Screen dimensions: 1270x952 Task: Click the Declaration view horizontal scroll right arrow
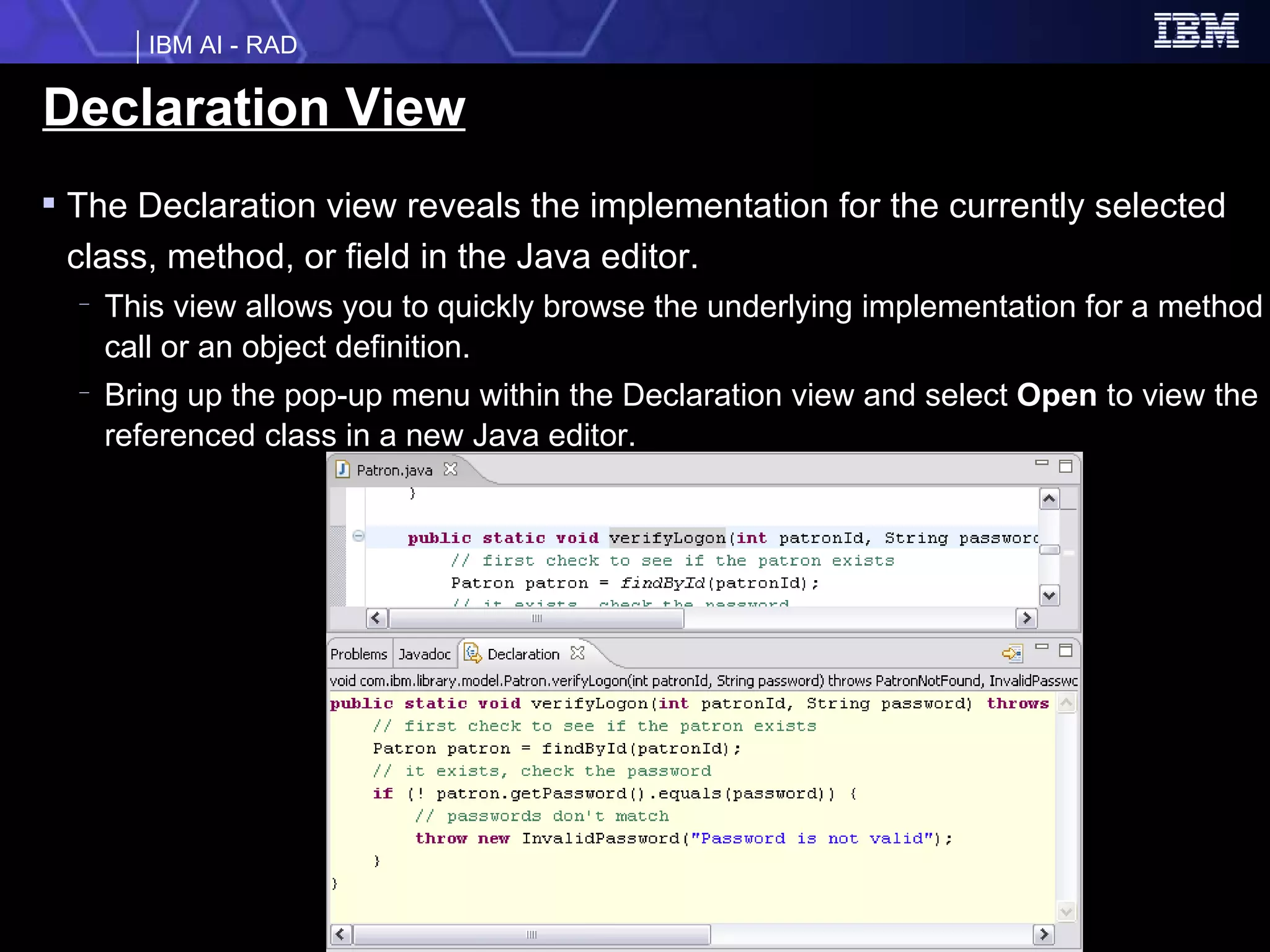click(x=1044, y=933)
